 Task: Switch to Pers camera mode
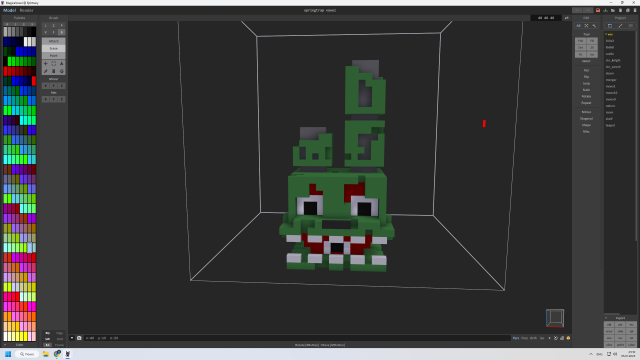[x=516, y=338]
